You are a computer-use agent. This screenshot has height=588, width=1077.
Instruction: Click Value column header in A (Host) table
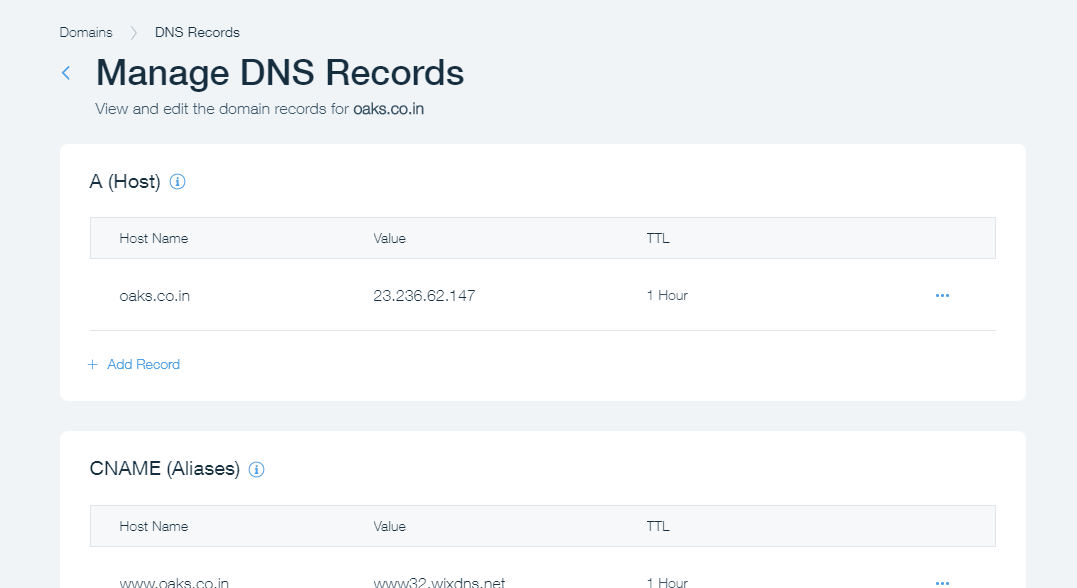[389, 238]
